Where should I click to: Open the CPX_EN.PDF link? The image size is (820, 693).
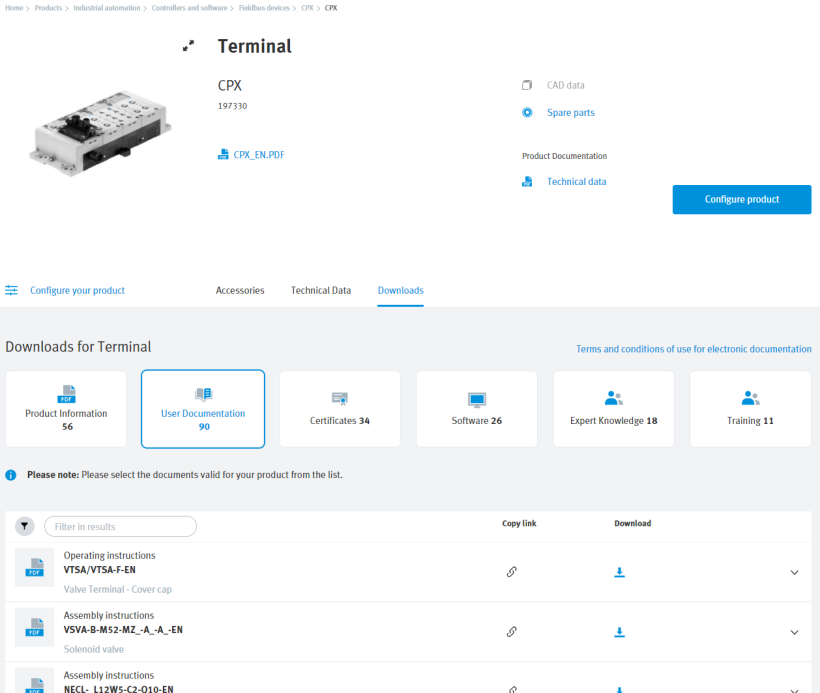point(259,155)
